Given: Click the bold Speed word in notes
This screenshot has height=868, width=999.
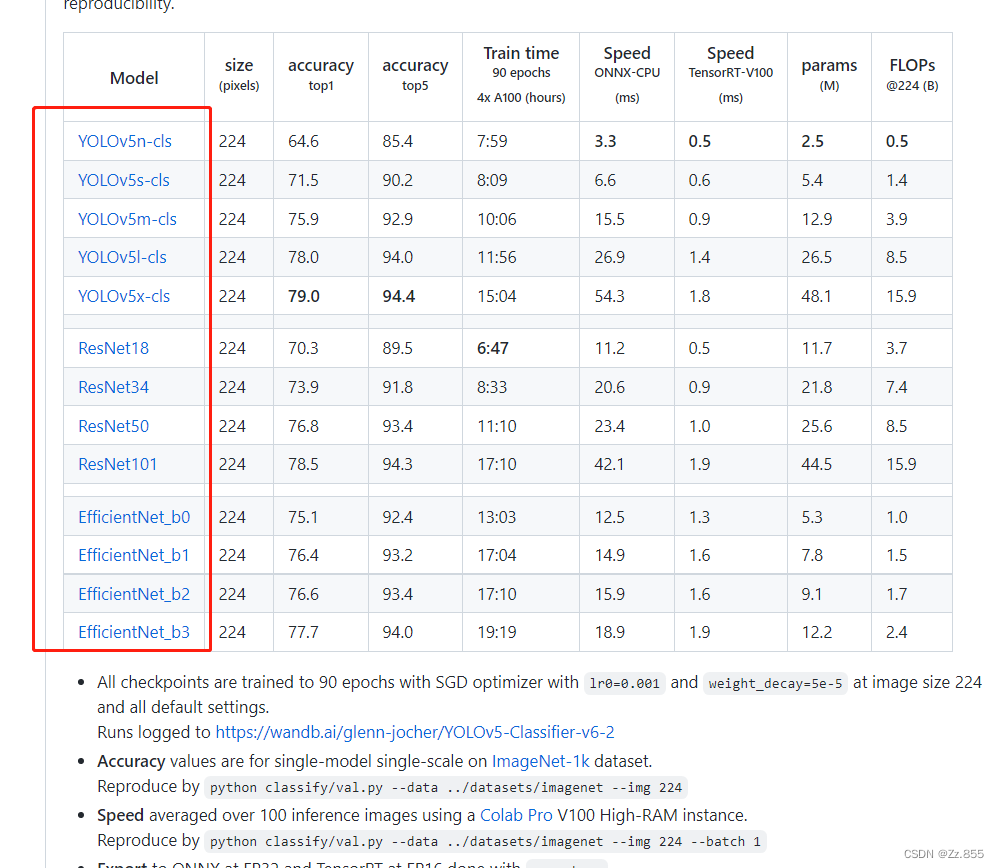Looking at the screenshot, I should click(120, 816).
